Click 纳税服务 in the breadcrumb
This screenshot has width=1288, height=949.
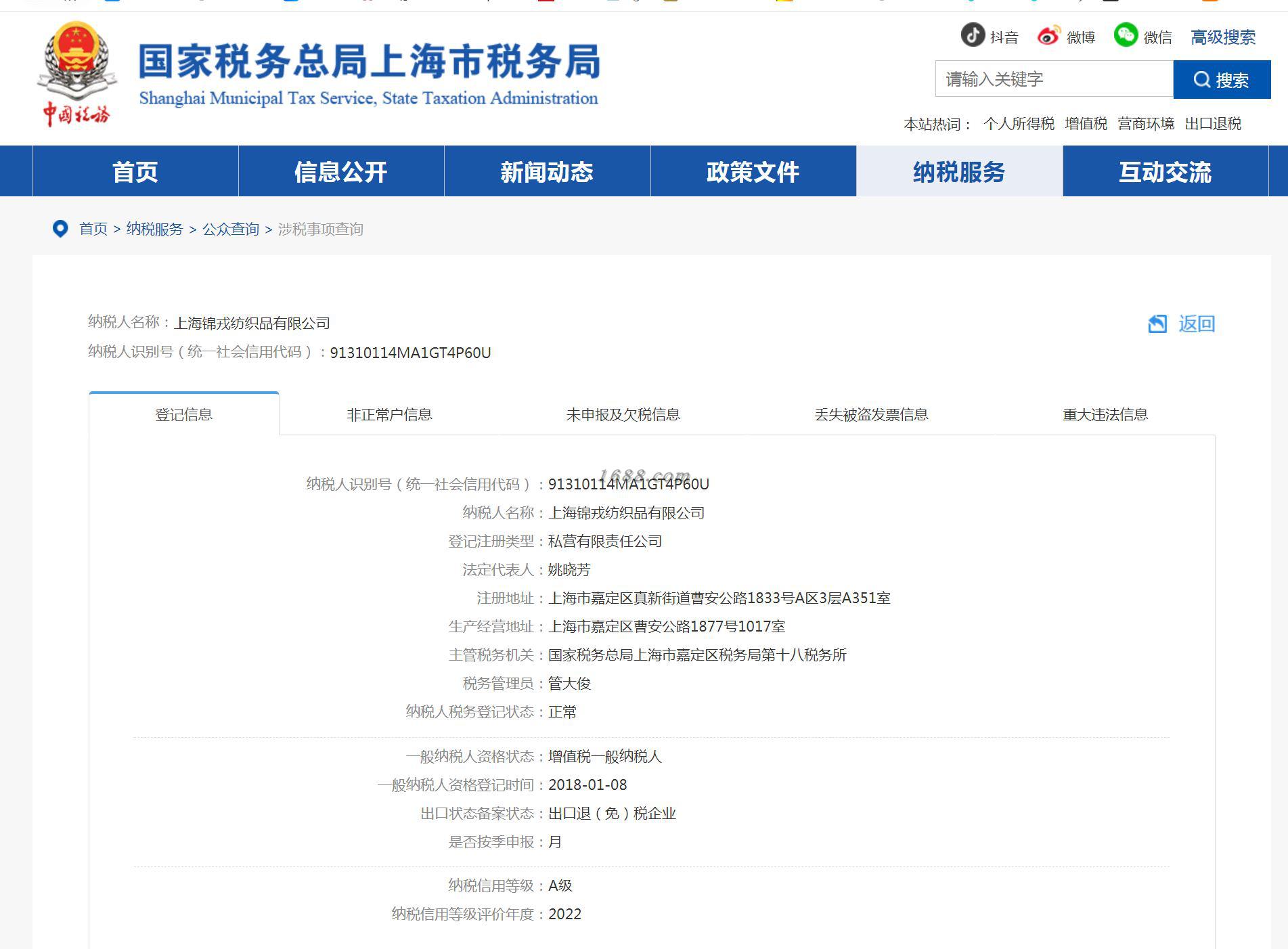(x=155, y=229)
